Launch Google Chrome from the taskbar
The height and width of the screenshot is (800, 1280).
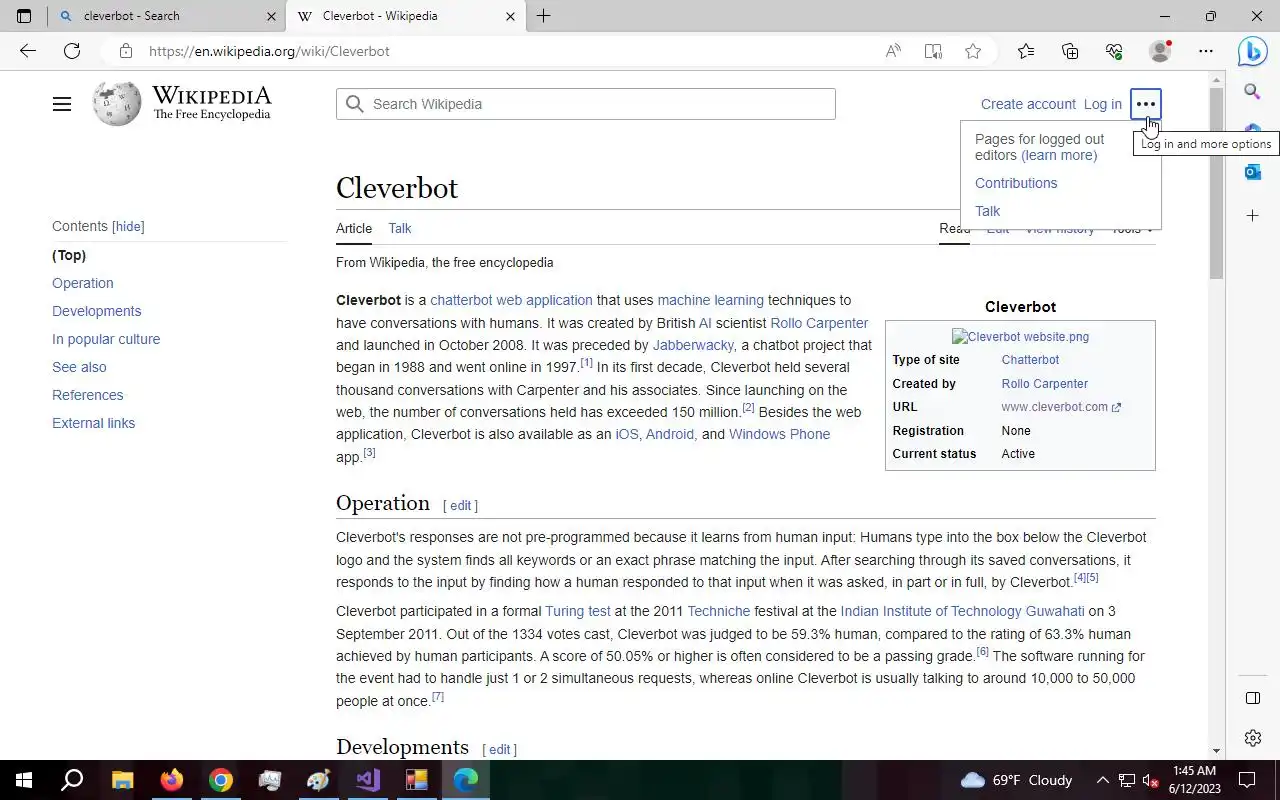click(x=221, y=780)
